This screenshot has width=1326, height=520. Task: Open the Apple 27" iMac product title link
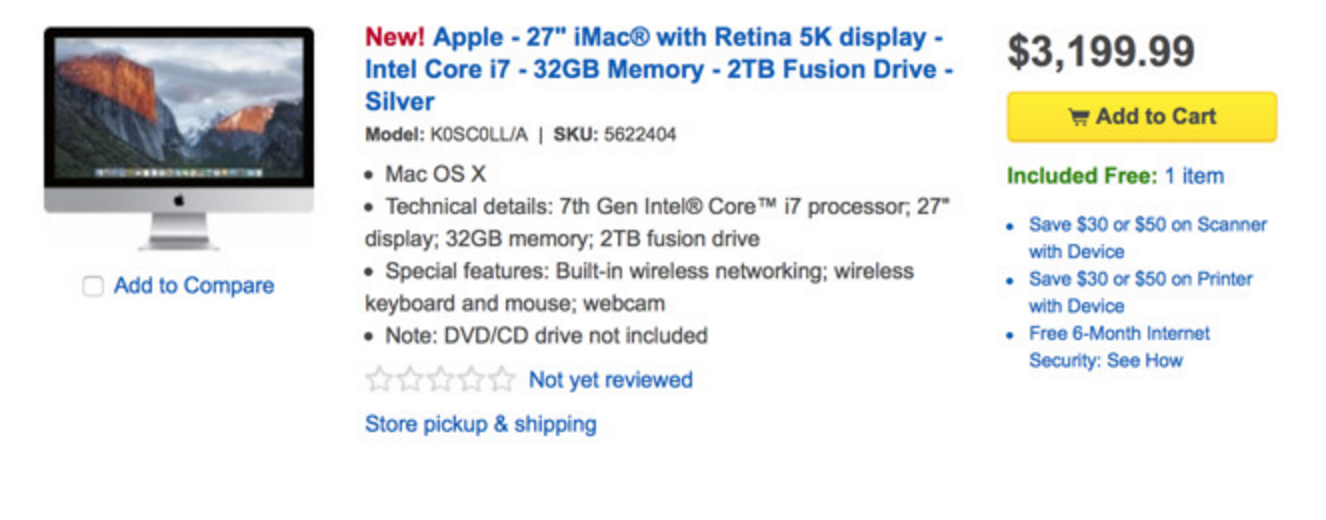(x=659, y=69)
